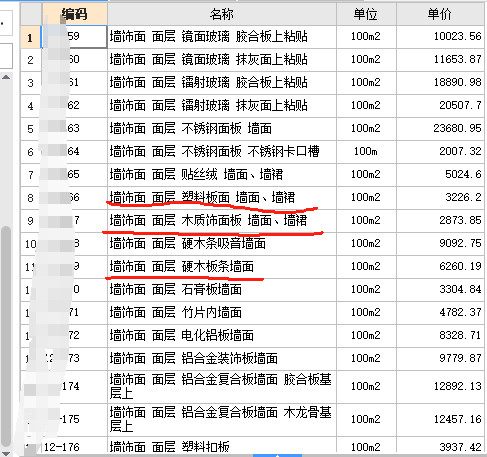
Task: Click the left vertical scrollbar thumb
Action: [6, 337]
